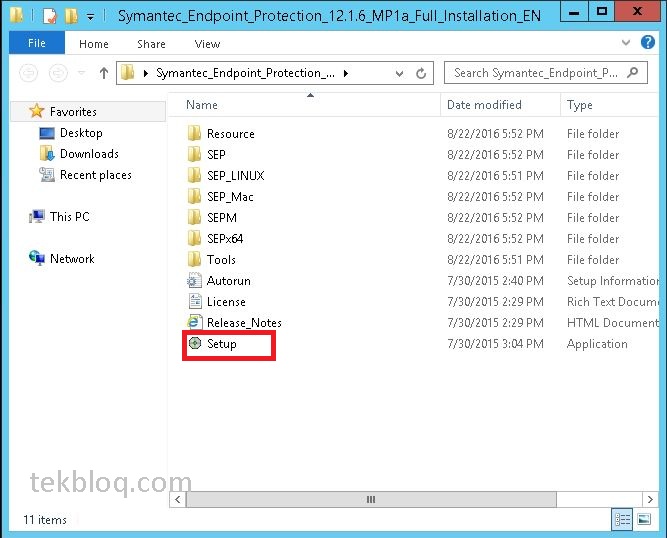Image resolution: width=667 pixels, height=538 pixels.
Task: Expand the ribbon with the chevron
Action: pos(626,43)
